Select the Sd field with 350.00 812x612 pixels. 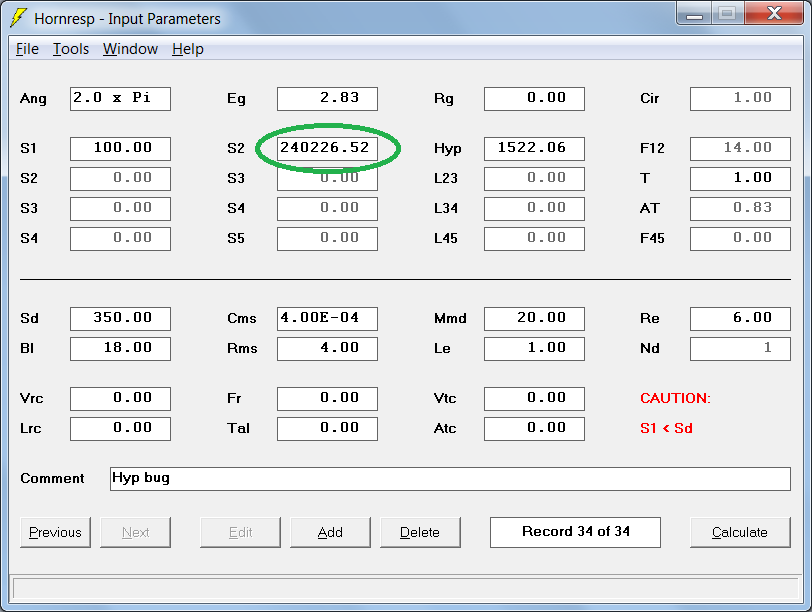point(120,318)
